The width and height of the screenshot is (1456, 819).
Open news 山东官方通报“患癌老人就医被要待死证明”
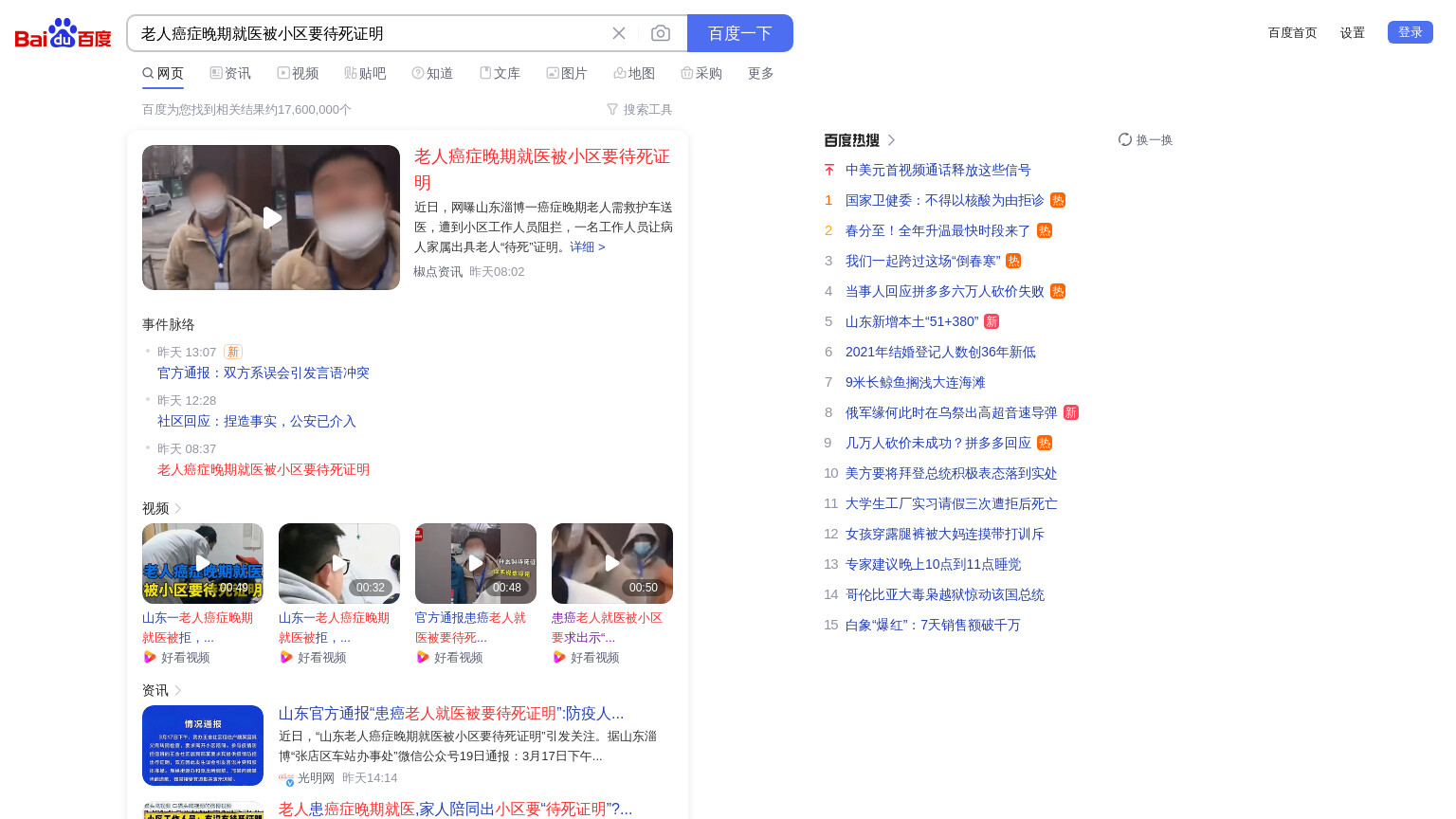pos(451,713)
